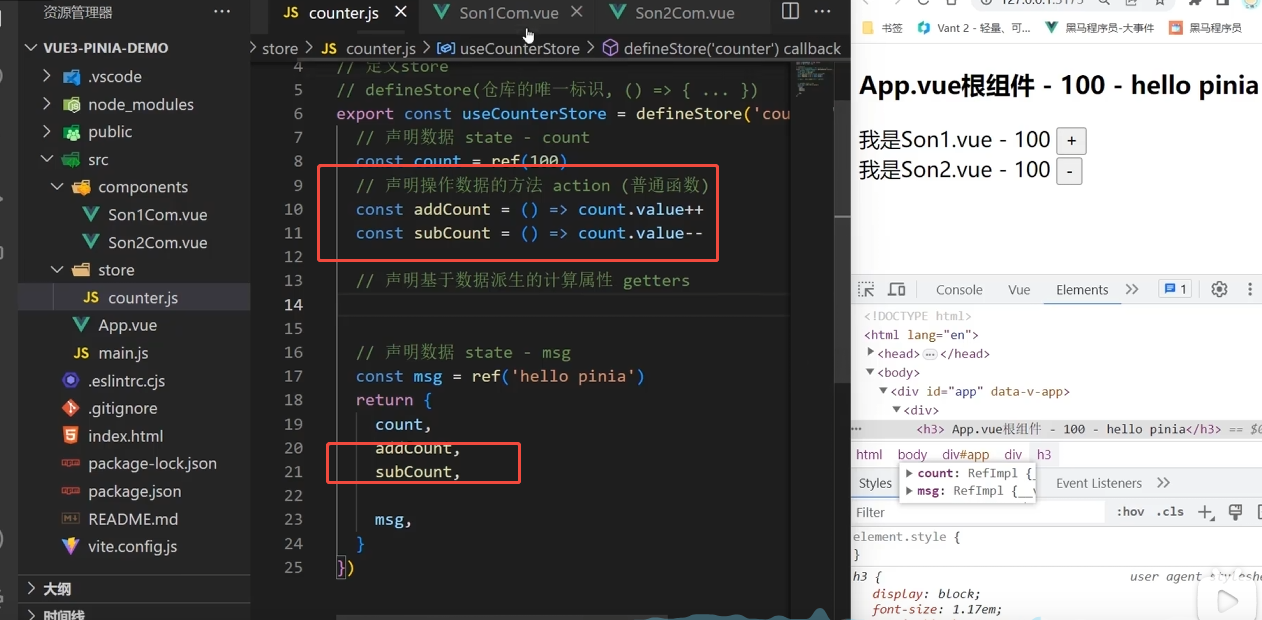Activate the DevTools inspect element icon

click(866, 290)
